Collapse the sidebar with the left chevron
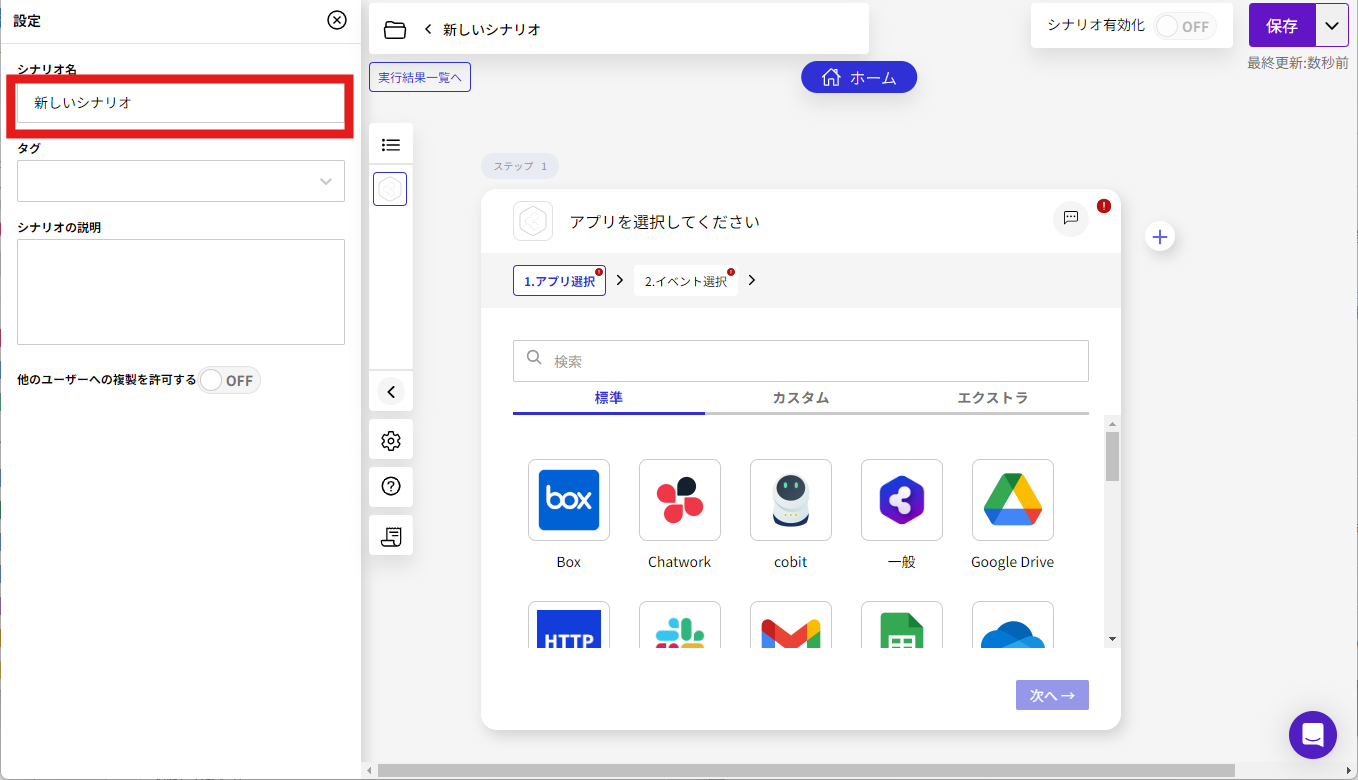This screenshot has height=780, width=1358. 391,392
